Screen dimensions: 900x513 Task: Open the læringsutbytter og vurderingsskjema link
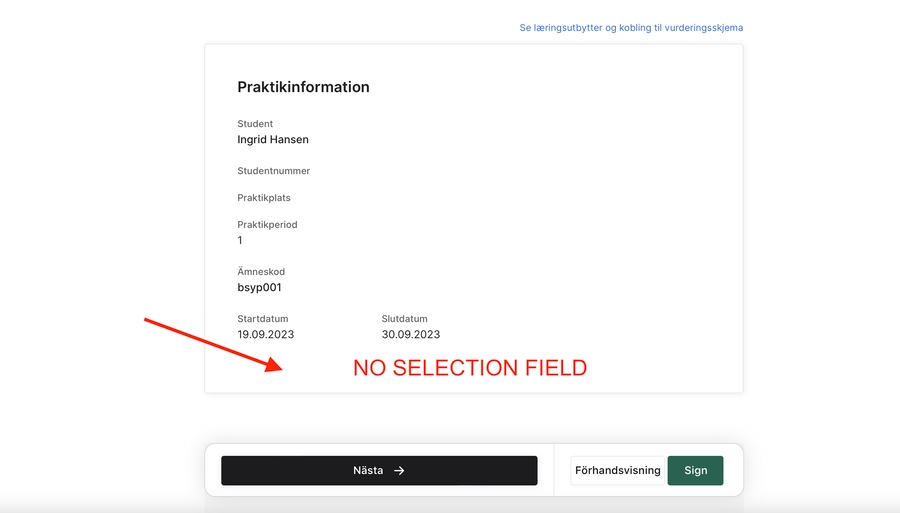631,28
